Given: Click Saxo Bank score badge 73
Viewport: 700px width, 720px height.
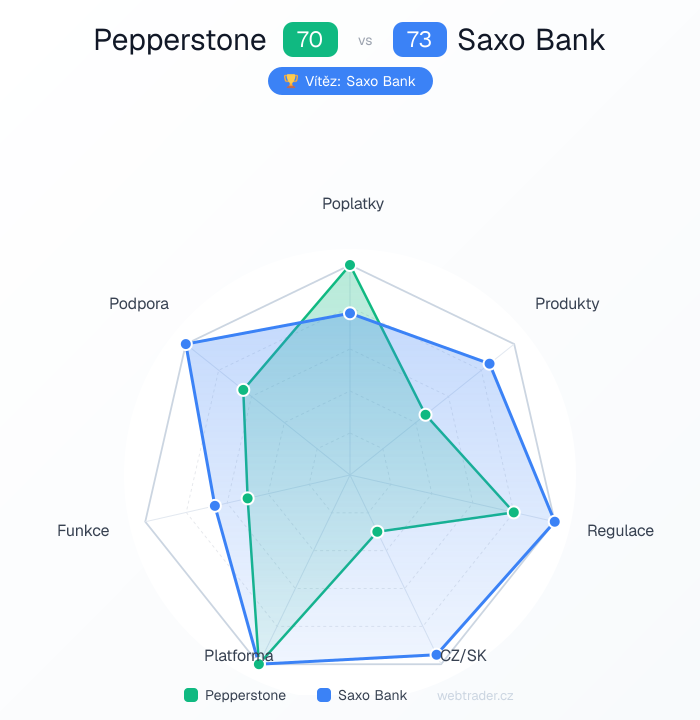Looking at the screenshot, I should click(420, 40).
